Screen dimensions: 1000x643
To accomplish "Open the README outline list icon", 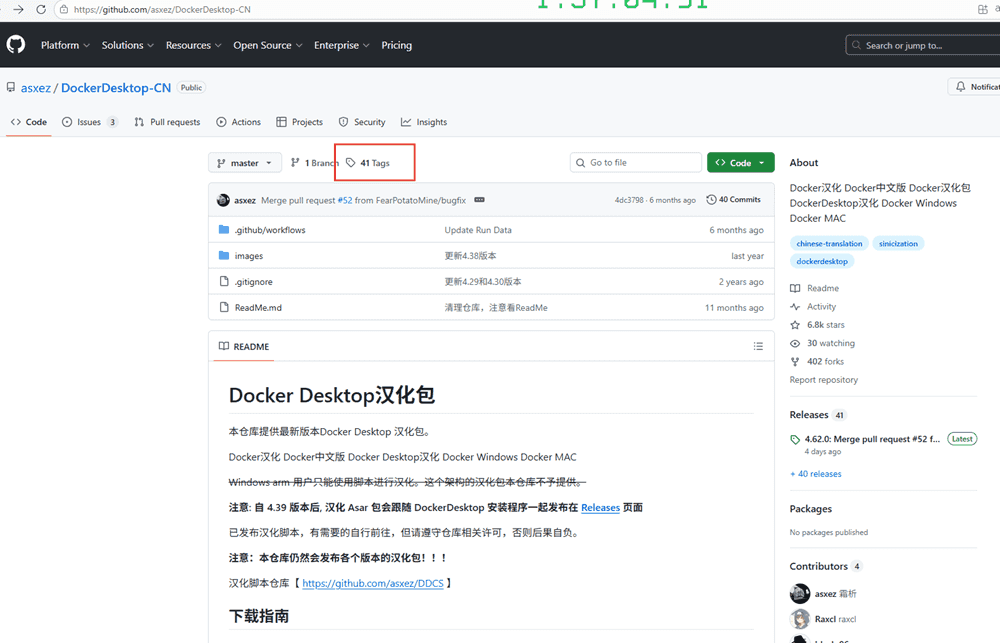I will coord(758,347).
